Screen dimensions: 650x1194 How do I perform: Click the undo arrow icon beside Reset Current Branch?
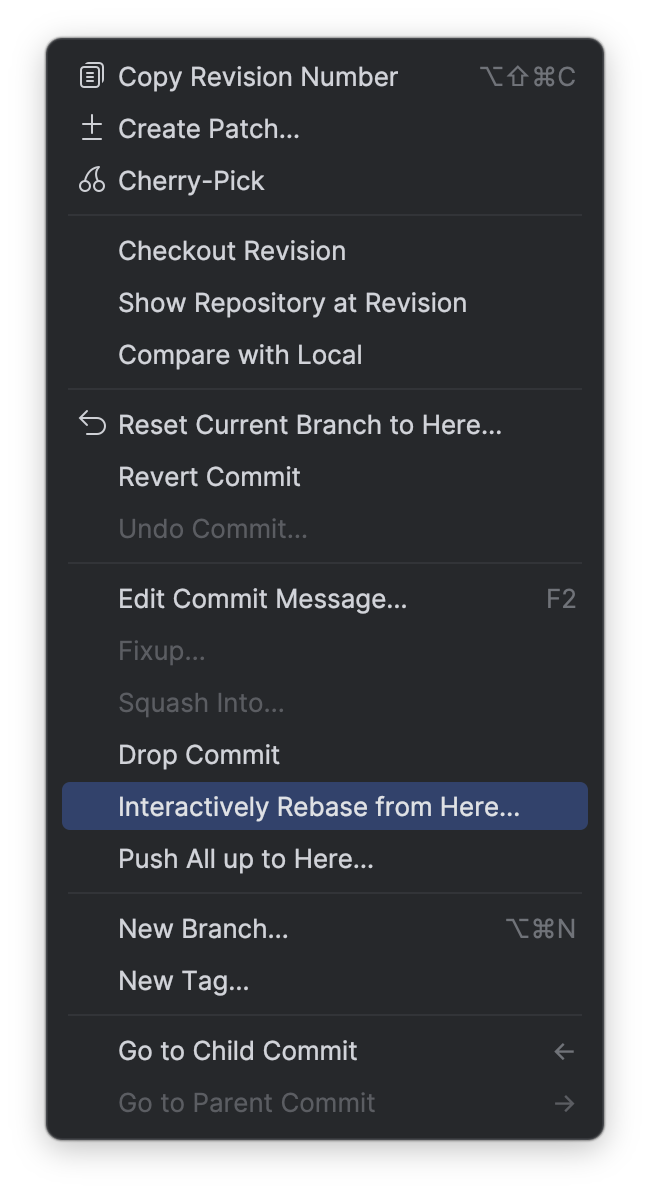click(x=92, y=424)
